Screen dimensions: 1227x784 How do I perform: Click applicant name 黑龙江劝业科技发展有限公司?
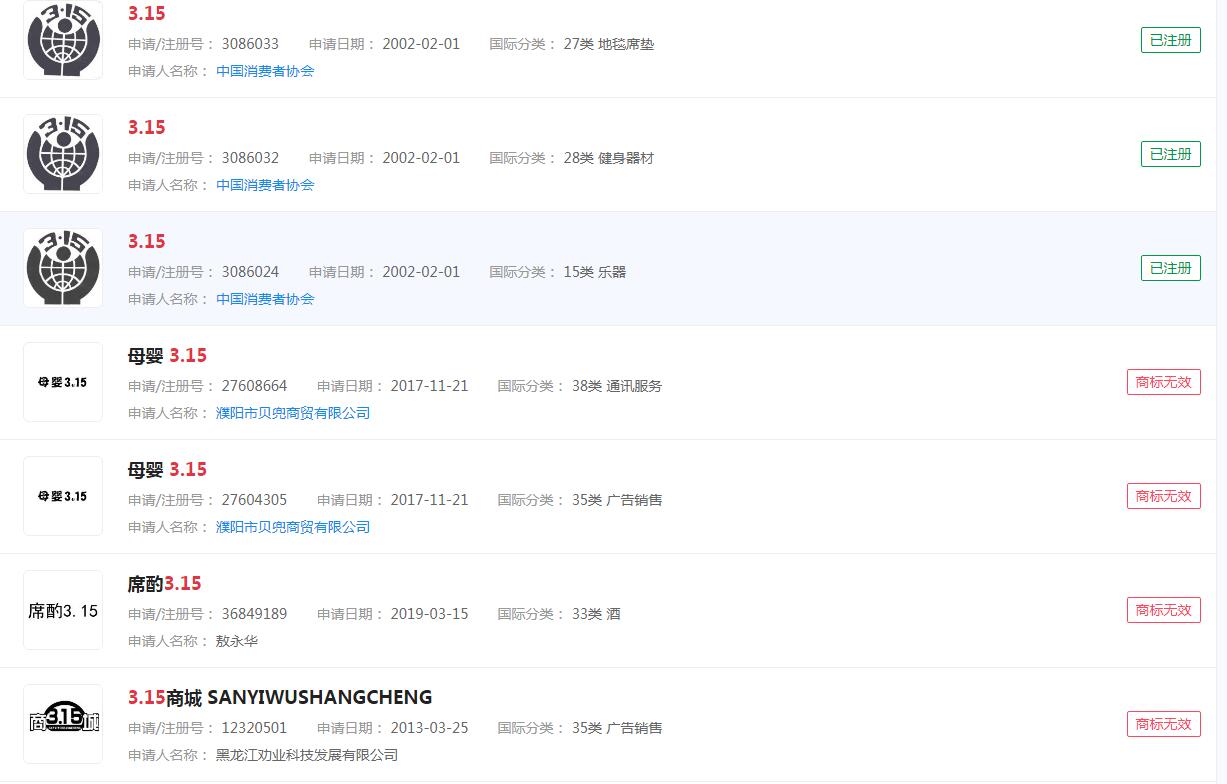tap(307, 755)
